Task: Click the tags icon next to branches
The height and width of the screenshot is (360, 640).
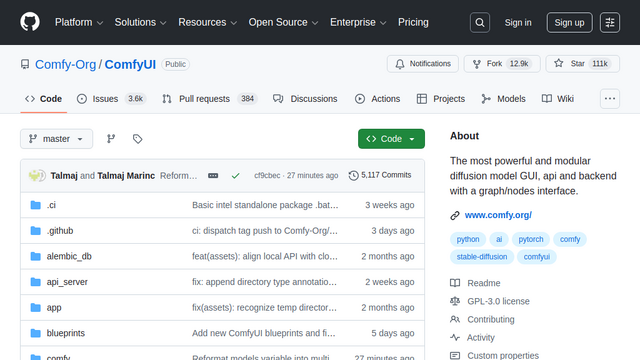Action: [x=138, y=139]
